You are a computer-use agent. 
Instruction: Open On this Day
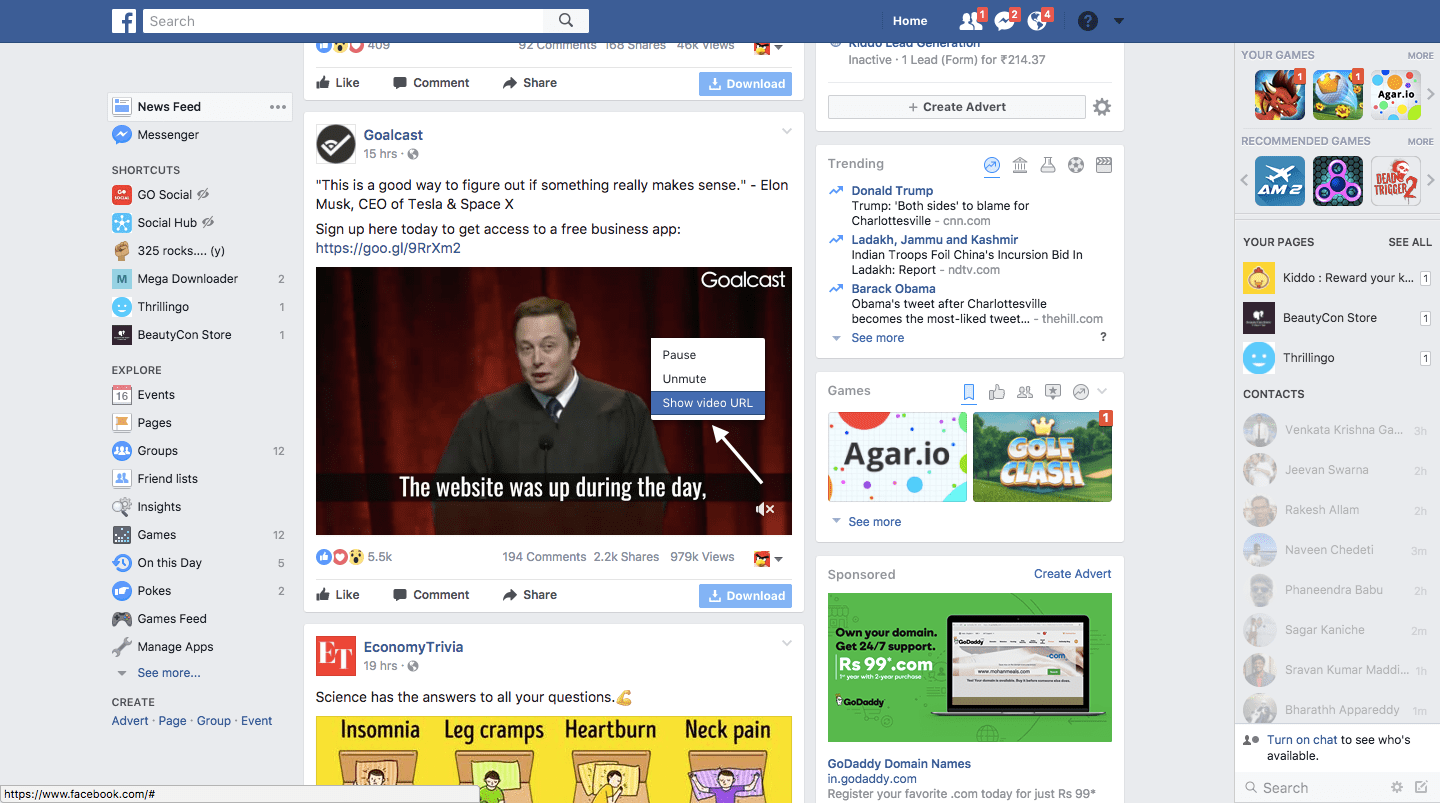point(170,563)
